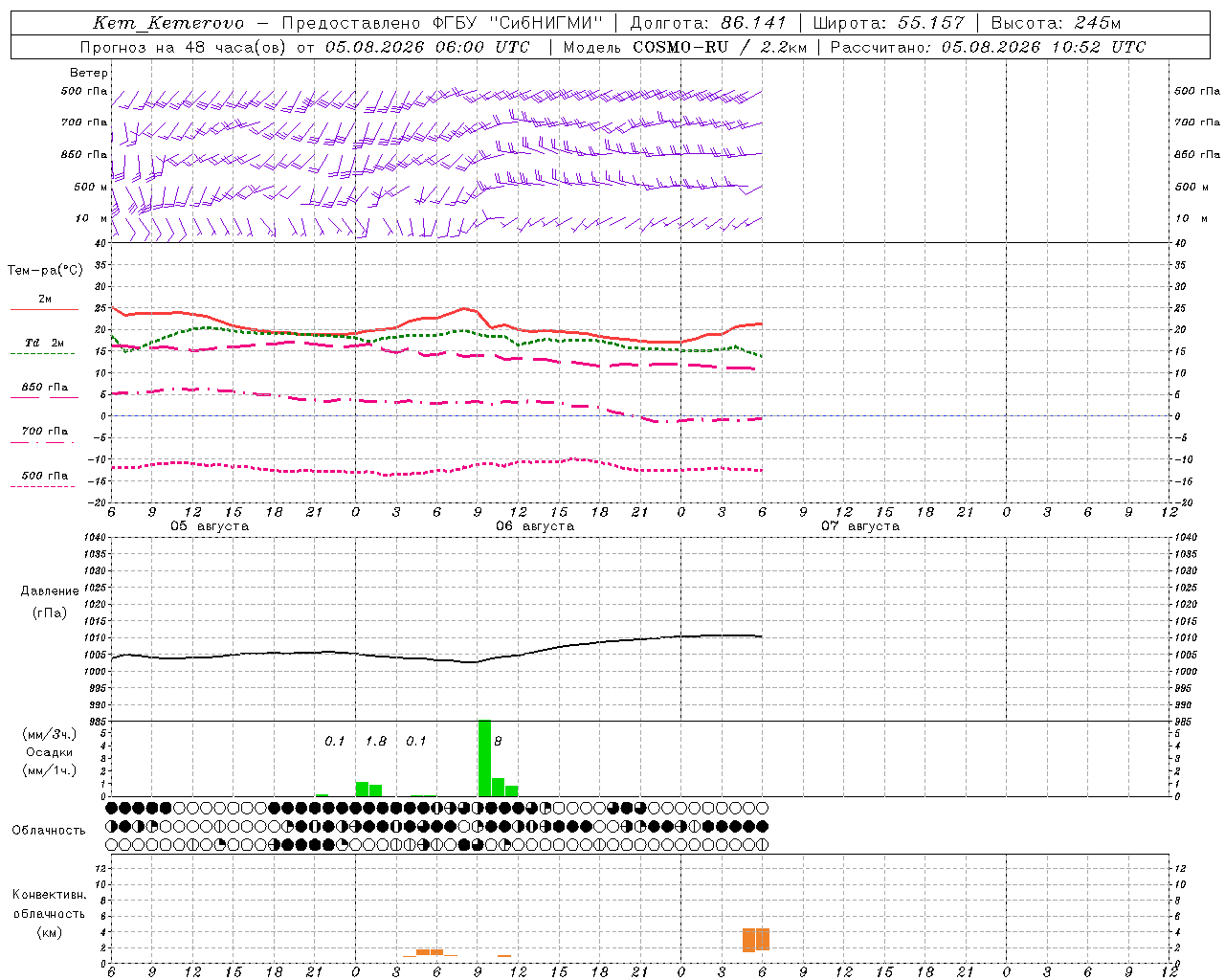Select the 06 августа date label
The image size is (1225, 980).
(535, 526)
